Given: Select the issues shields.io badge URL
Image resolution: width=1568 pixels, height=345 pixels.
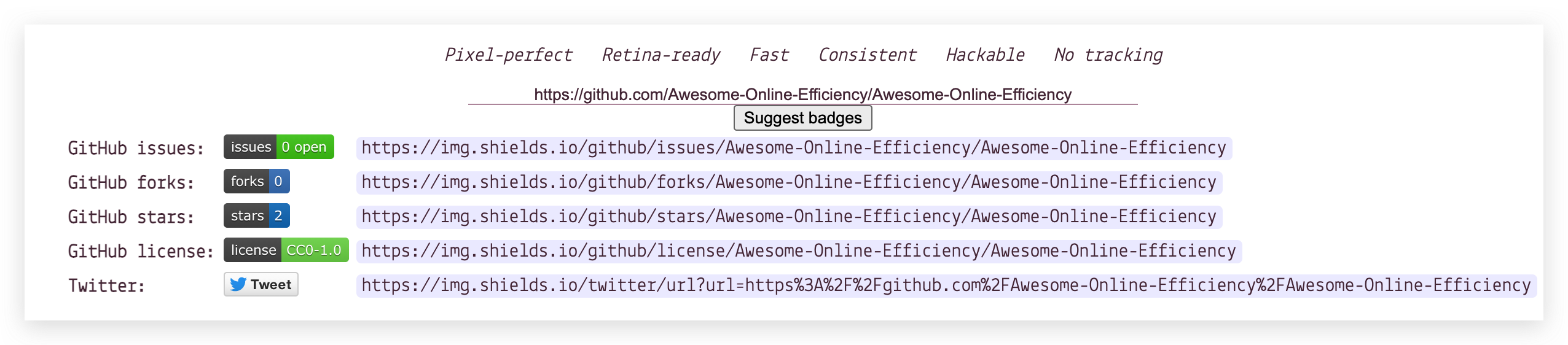Looking at the screenshot, I should click(793, 148).
